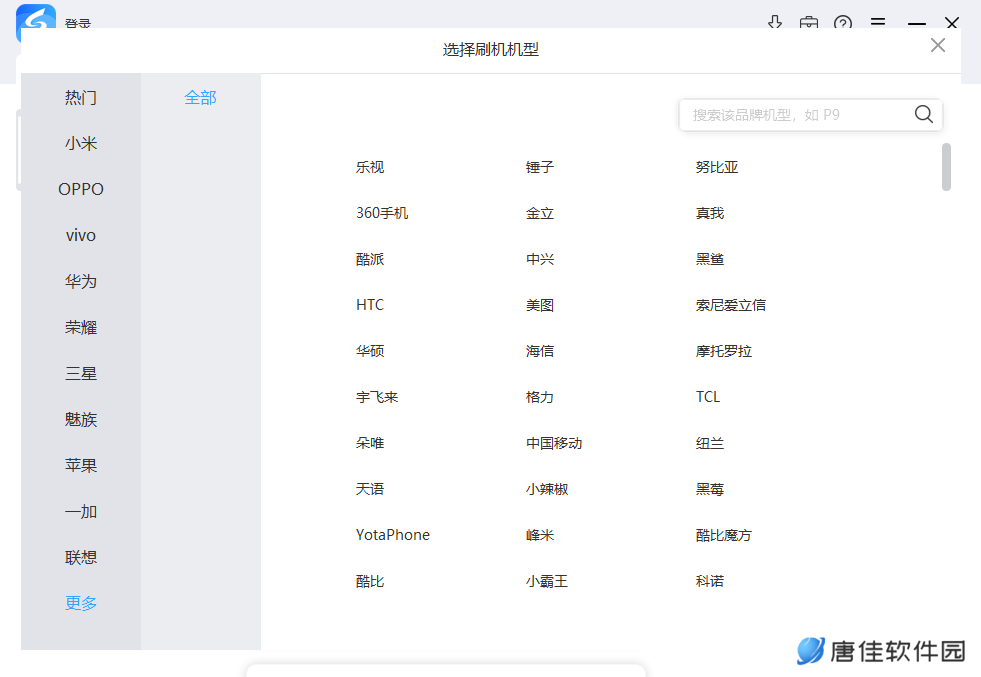Open the HTC brand
Image resolution: width=981 pixels, height=677 pixels.
(370, 305)
